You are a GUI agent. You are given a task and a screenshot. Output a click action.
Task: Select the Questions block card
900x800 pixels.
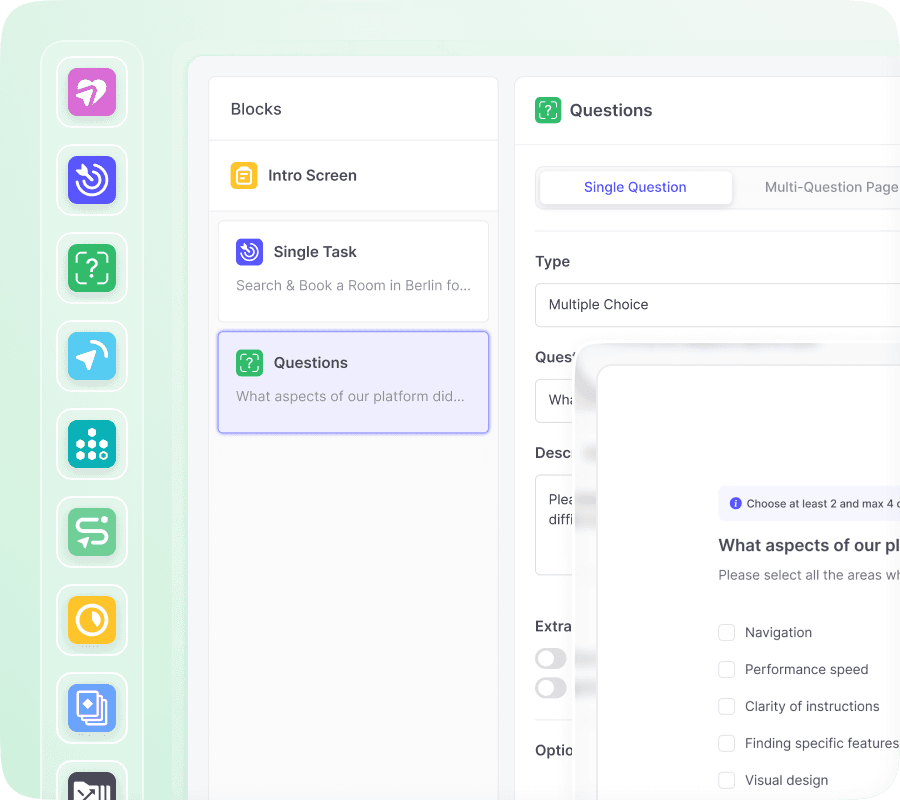354,382
